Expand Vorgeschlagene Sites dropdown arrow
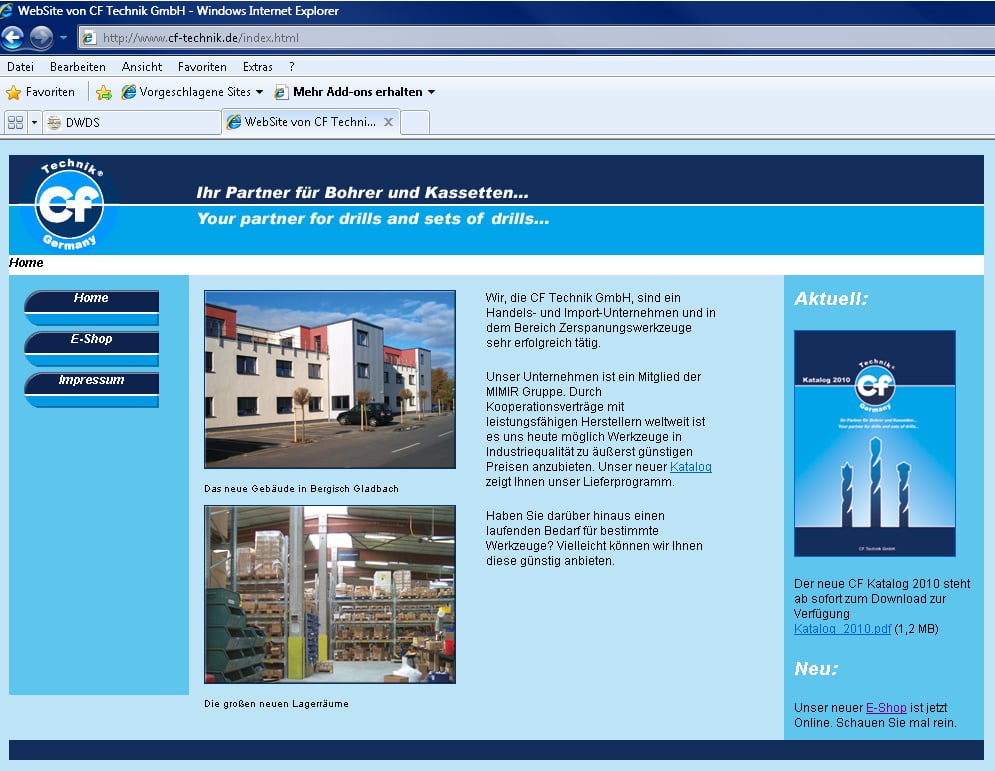Viewport: 995px width, 771px height. pyautogui.click(x=260, y=92)
